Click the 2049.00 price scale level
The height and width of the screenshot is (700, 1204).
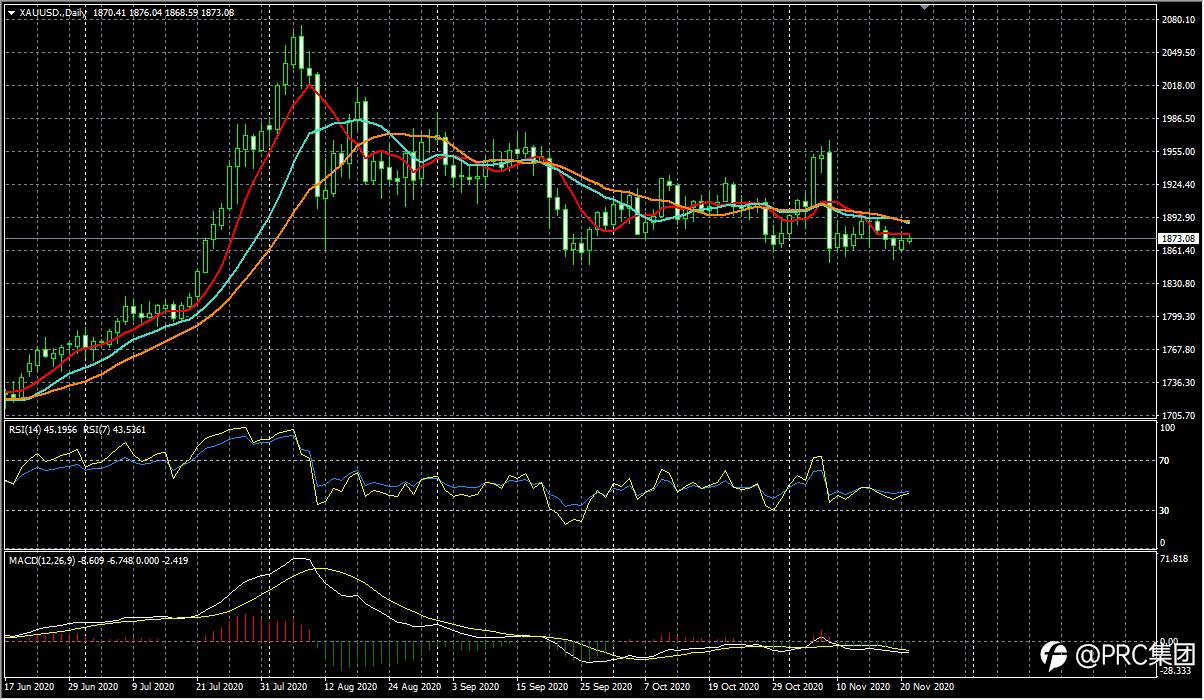(1177, 53)
